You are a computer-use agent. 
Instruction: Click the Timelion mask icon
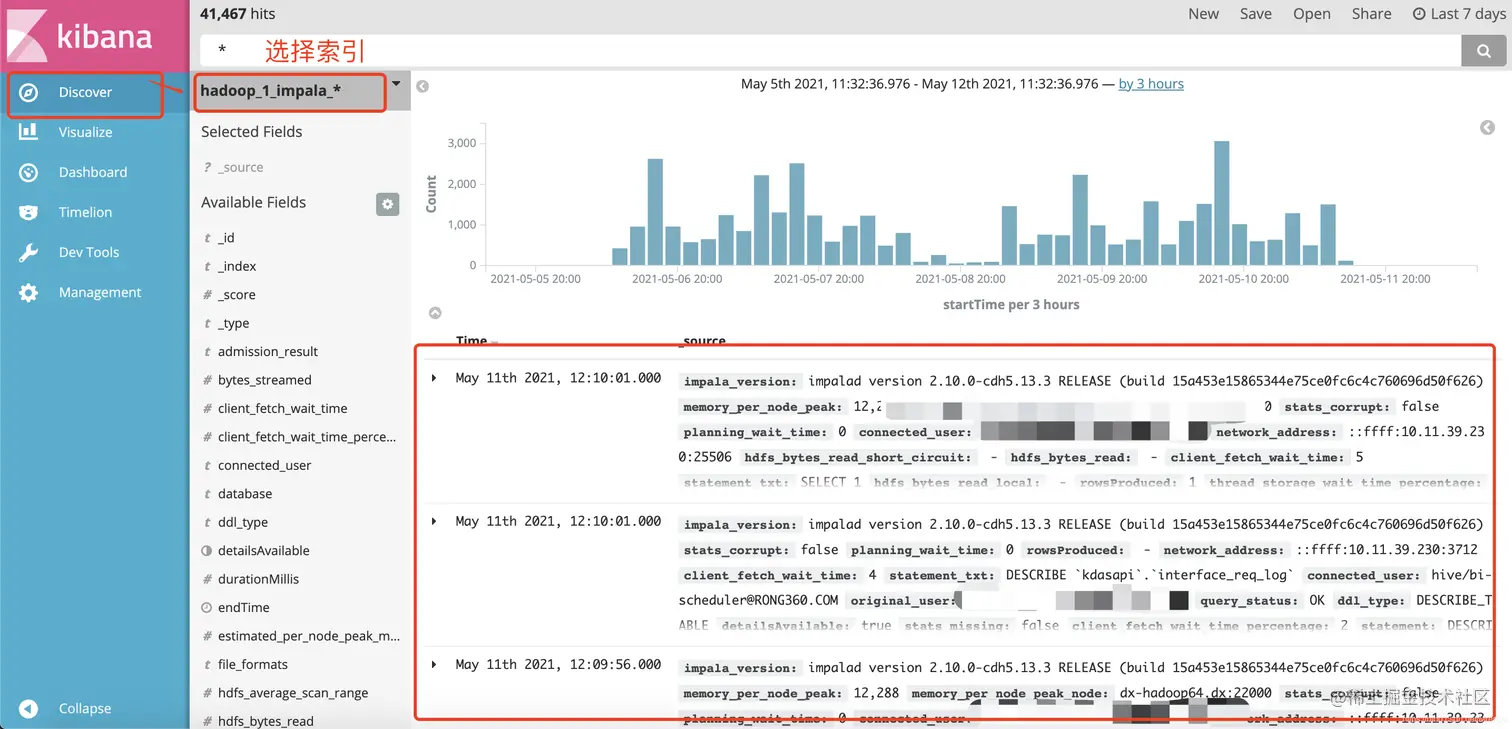(x=29, y=212)
